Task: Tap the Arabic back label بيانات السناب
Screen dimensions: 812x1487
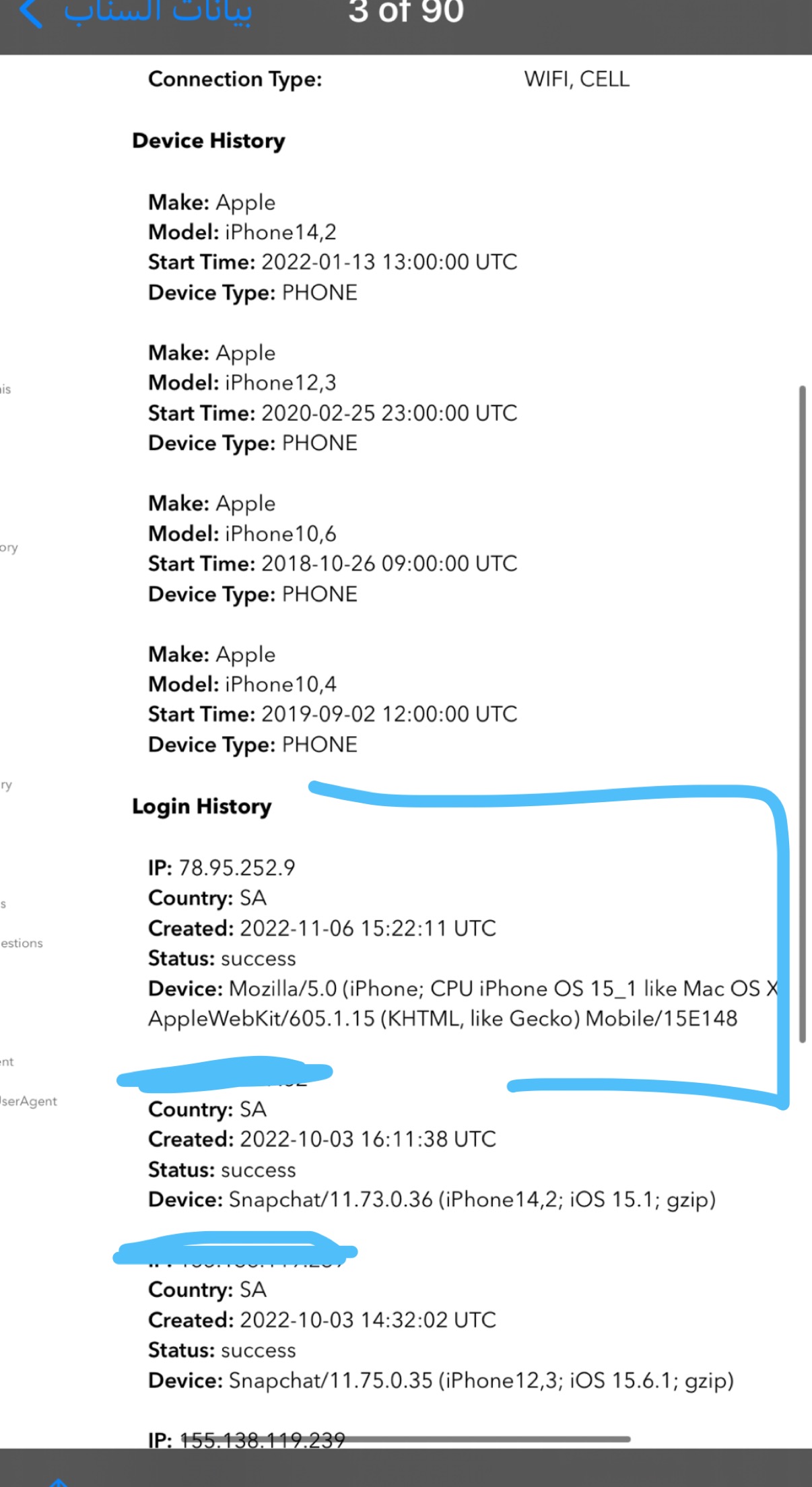Action: click(x=158, y=12)
